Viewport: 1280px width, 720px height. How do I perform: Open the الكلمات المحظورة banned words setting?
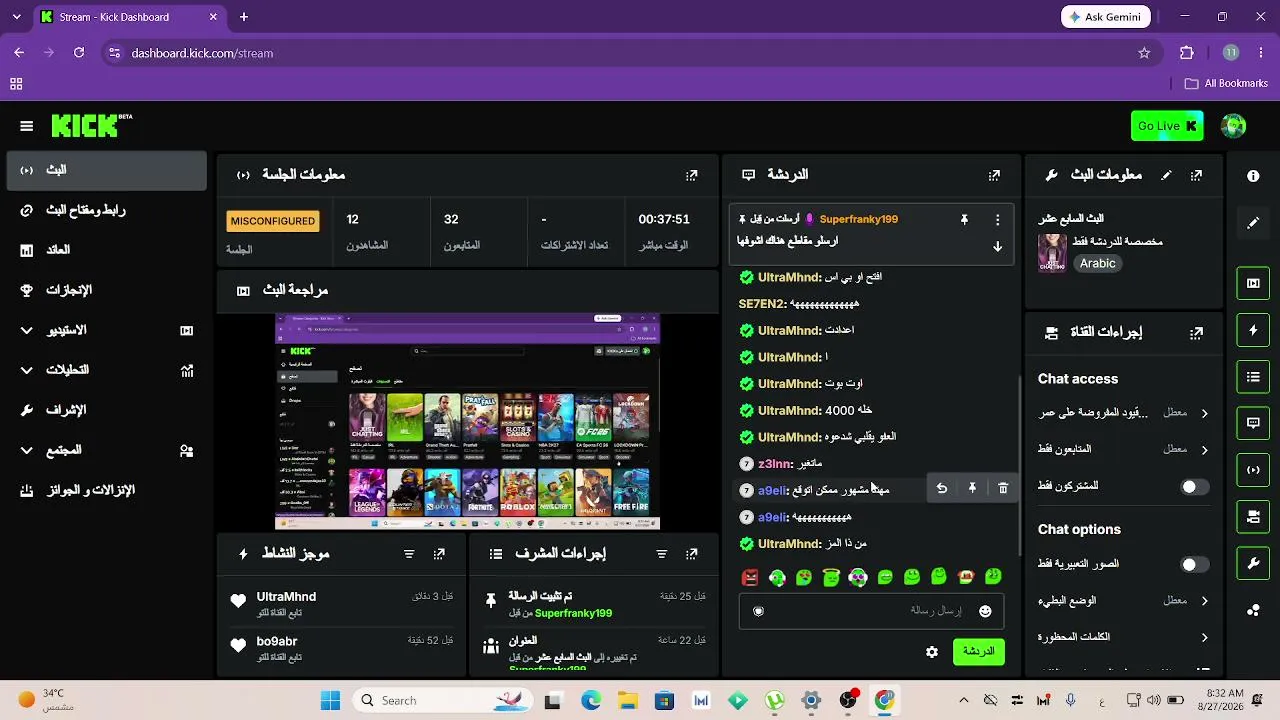pos(1124,637)
